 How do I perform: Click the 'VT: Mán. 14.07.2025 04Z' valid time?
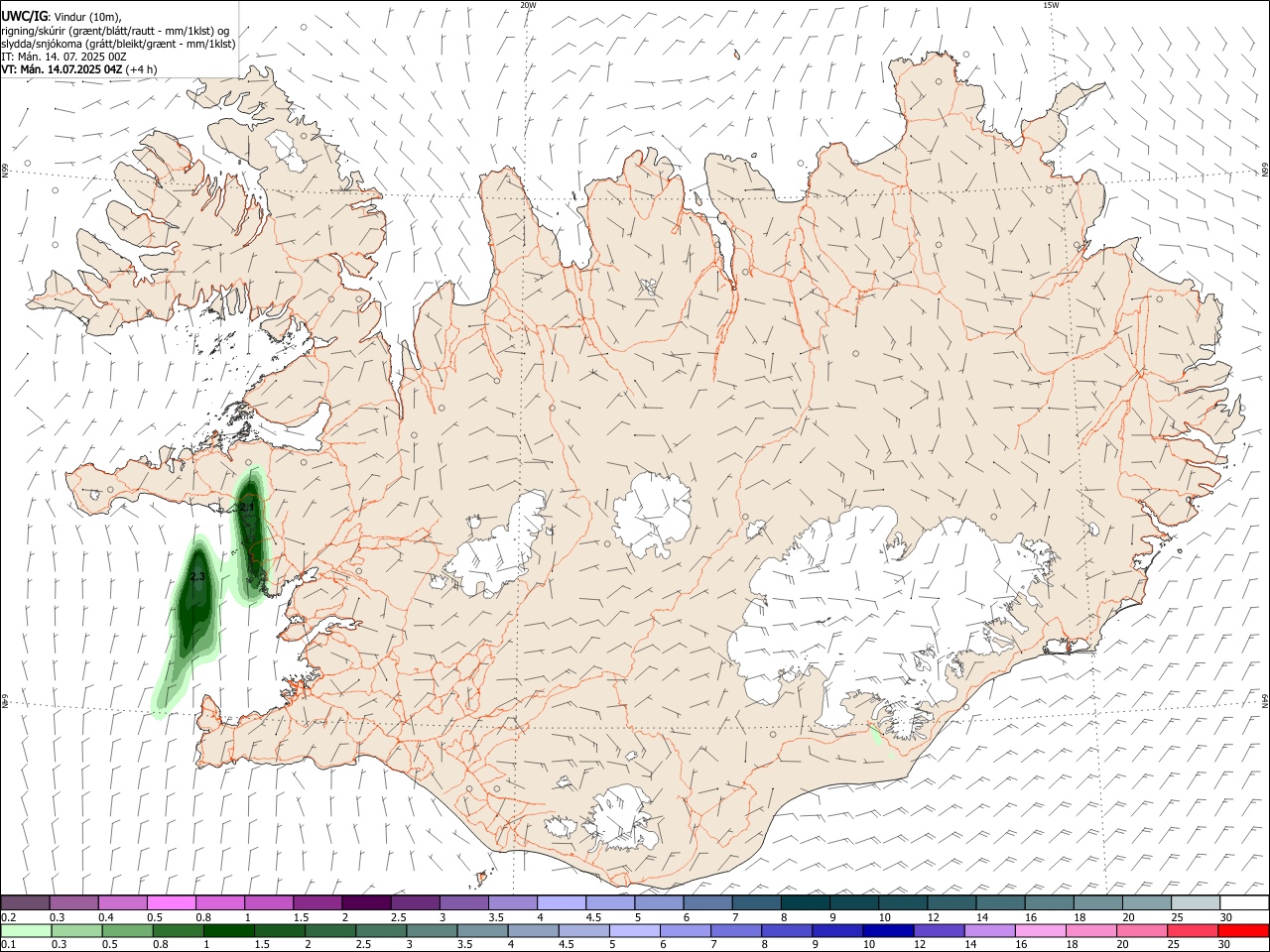(62, 69)
